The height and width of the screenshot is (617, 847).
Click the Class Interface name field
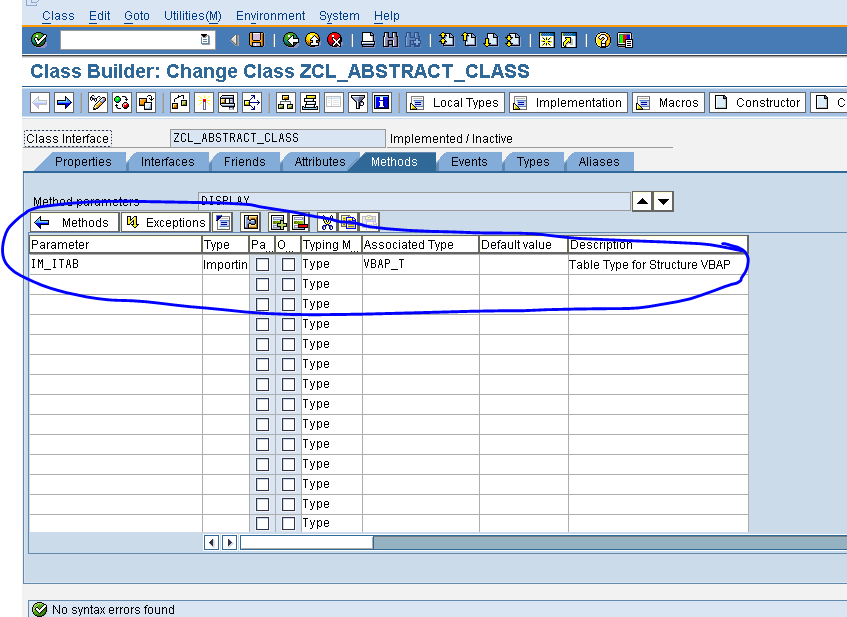point(278,138)
